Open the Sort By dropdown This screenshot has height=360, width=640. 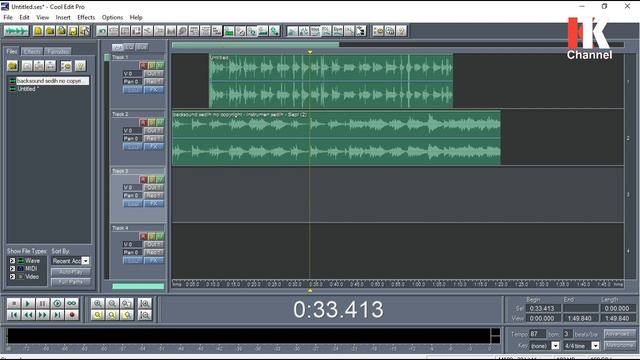(85, 261)
